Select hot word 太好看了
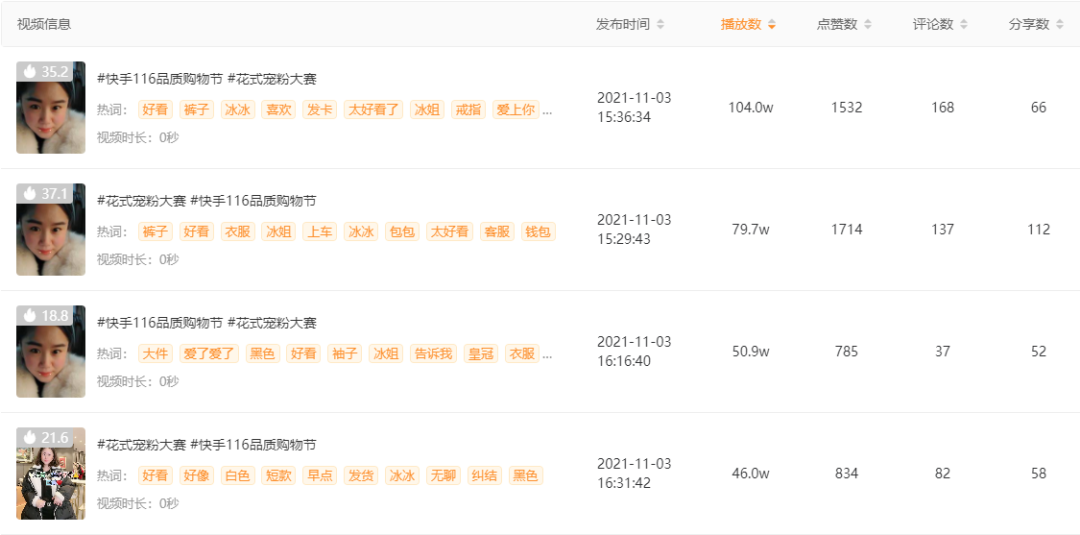This screenshot has width=1080, height=535. 373,110
